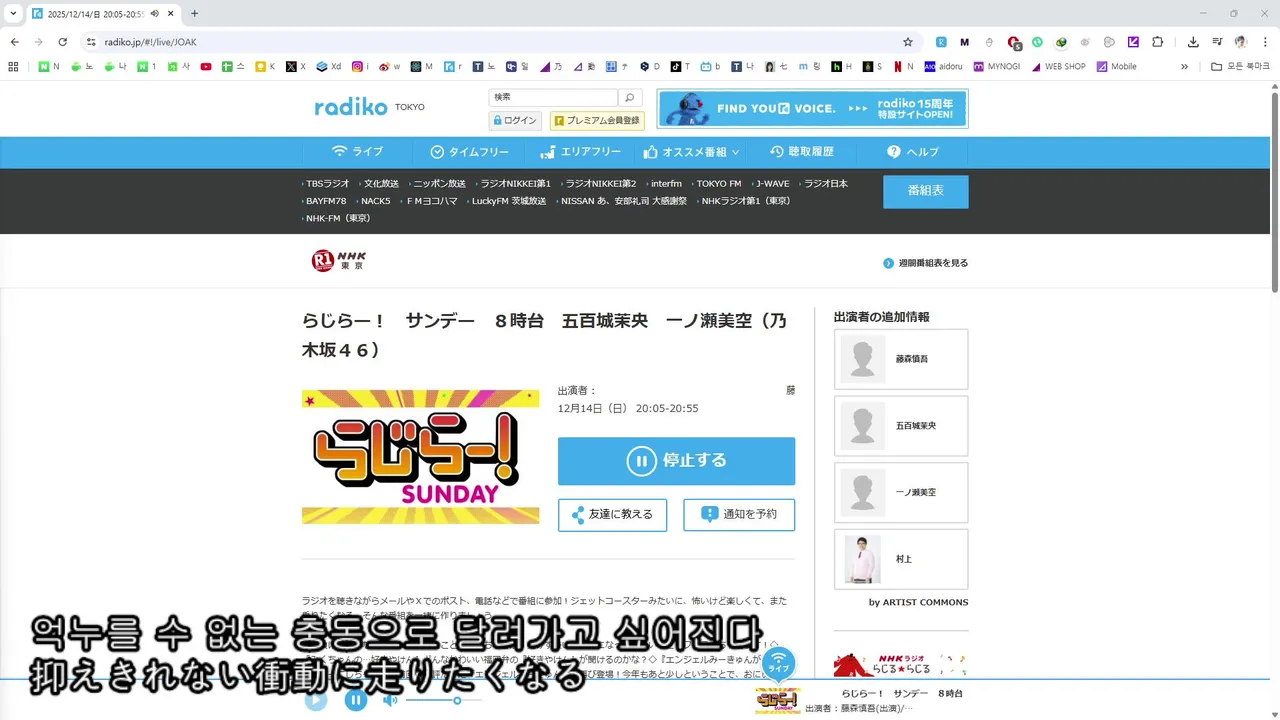Open the ライブ nav tab

357,152
